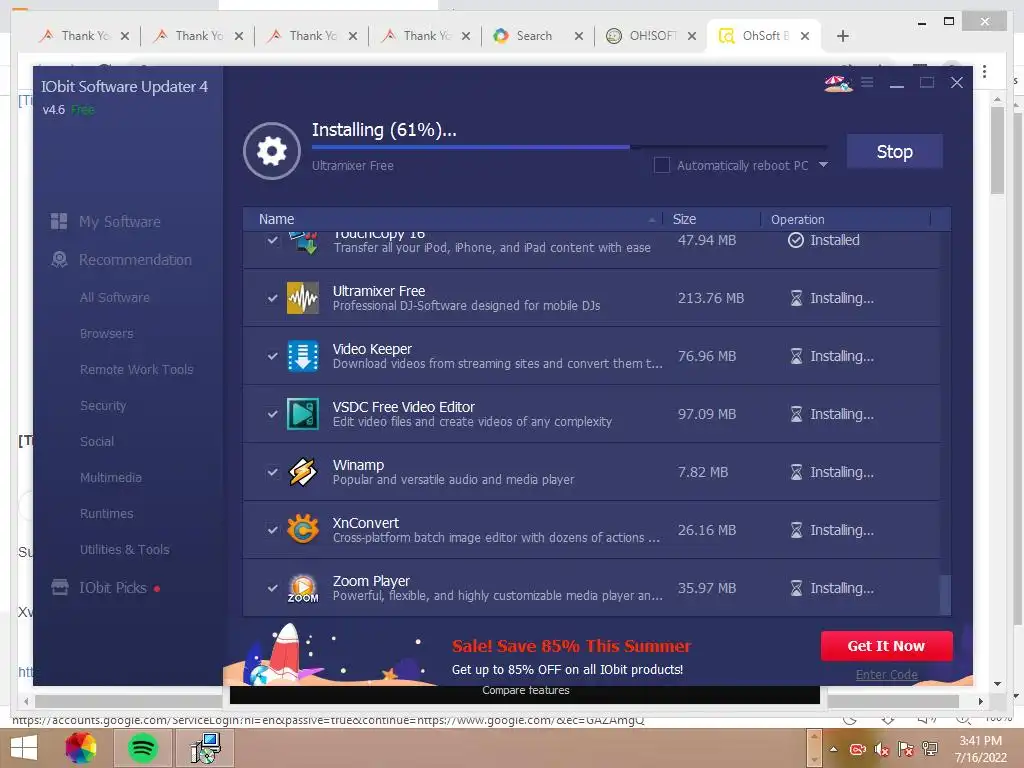1024x768 pixels.
Task: Click the Recommendation badge icon
Action: 59,259
